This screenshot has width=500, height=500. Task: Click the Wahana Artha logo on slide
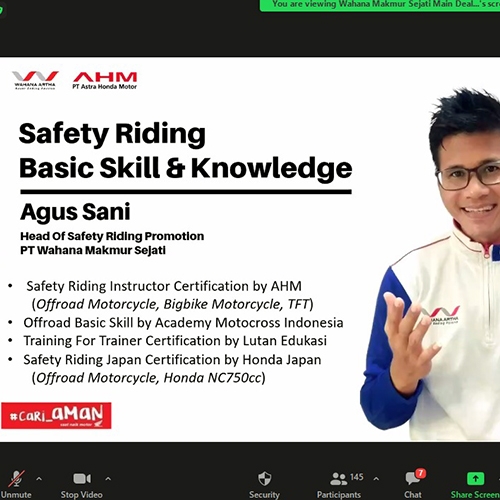[x=35, y=80]
